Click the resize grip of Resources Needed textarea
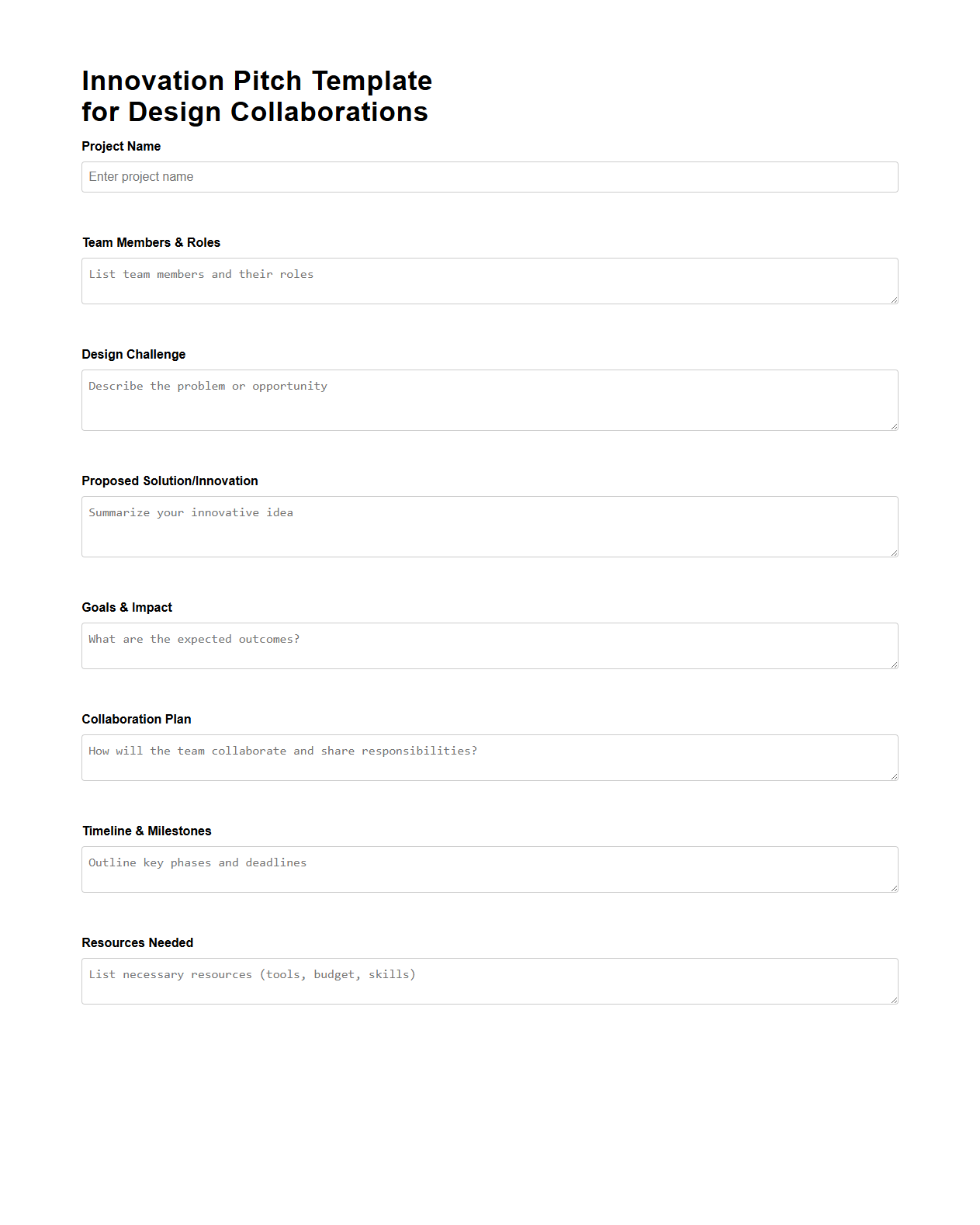 tap(893, 1000)
